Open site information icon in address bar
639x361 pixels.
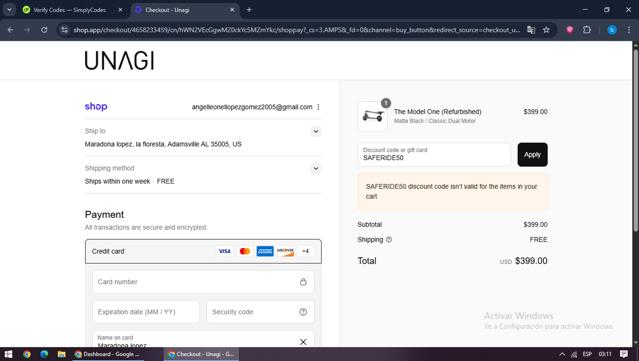pyautogui.click(x=64, y=30)
